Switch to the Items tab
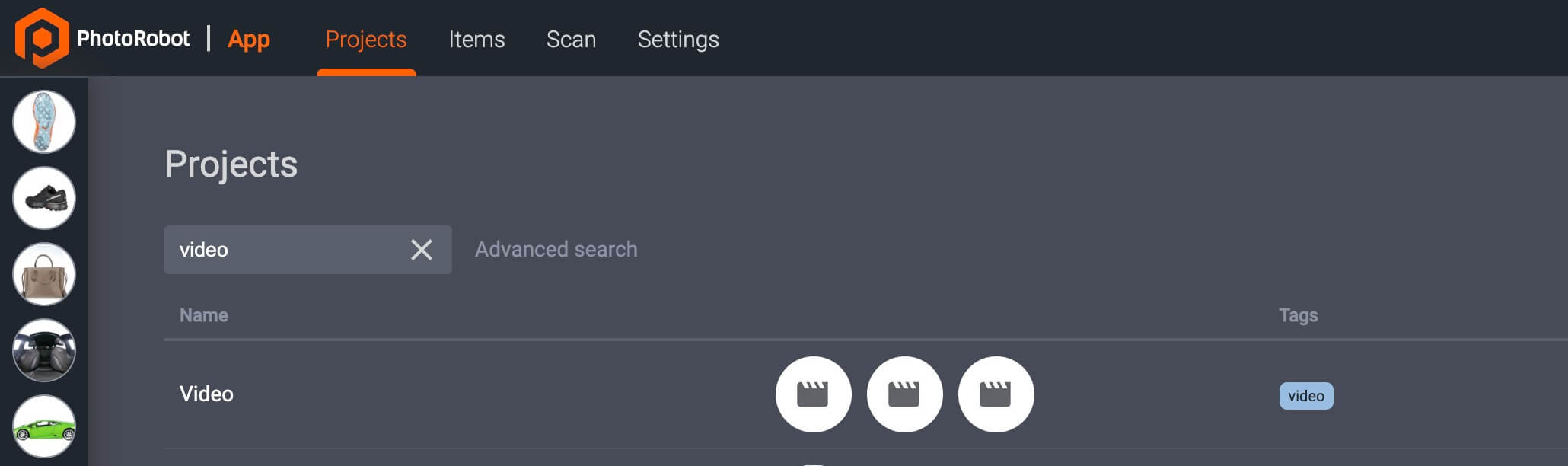This screenshot has width=1568, height=466. point(477,39)
